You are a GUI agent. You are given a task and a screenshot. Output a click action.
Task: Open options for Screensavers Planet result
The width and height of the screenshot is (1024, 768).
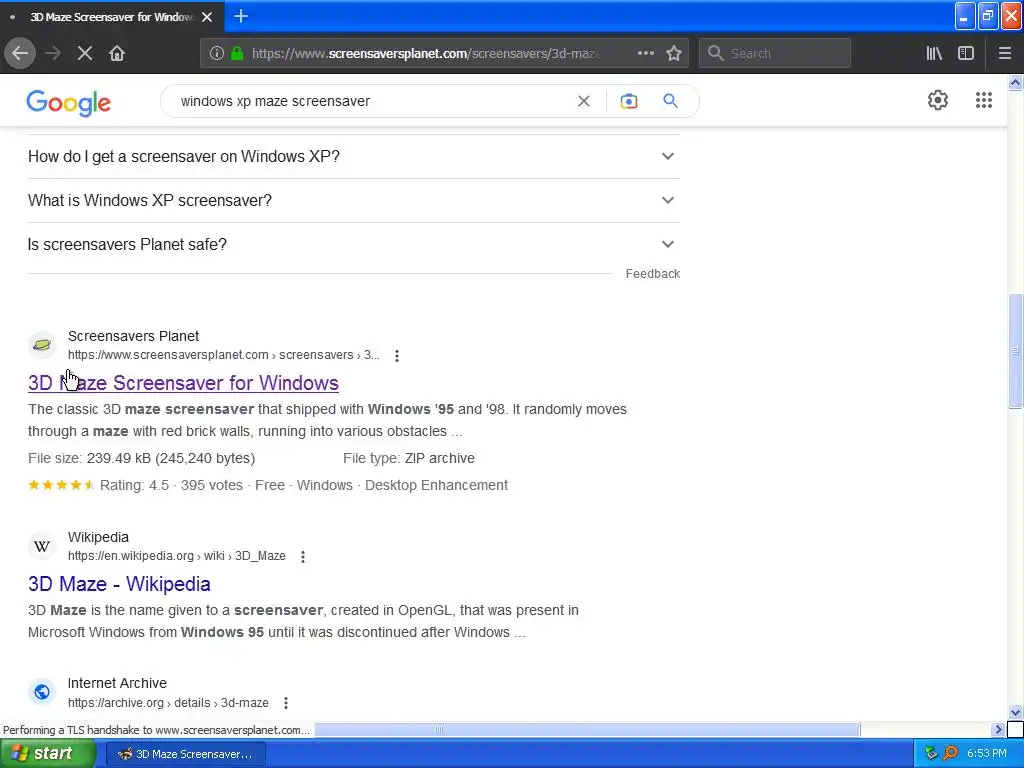tap(396, 355)
